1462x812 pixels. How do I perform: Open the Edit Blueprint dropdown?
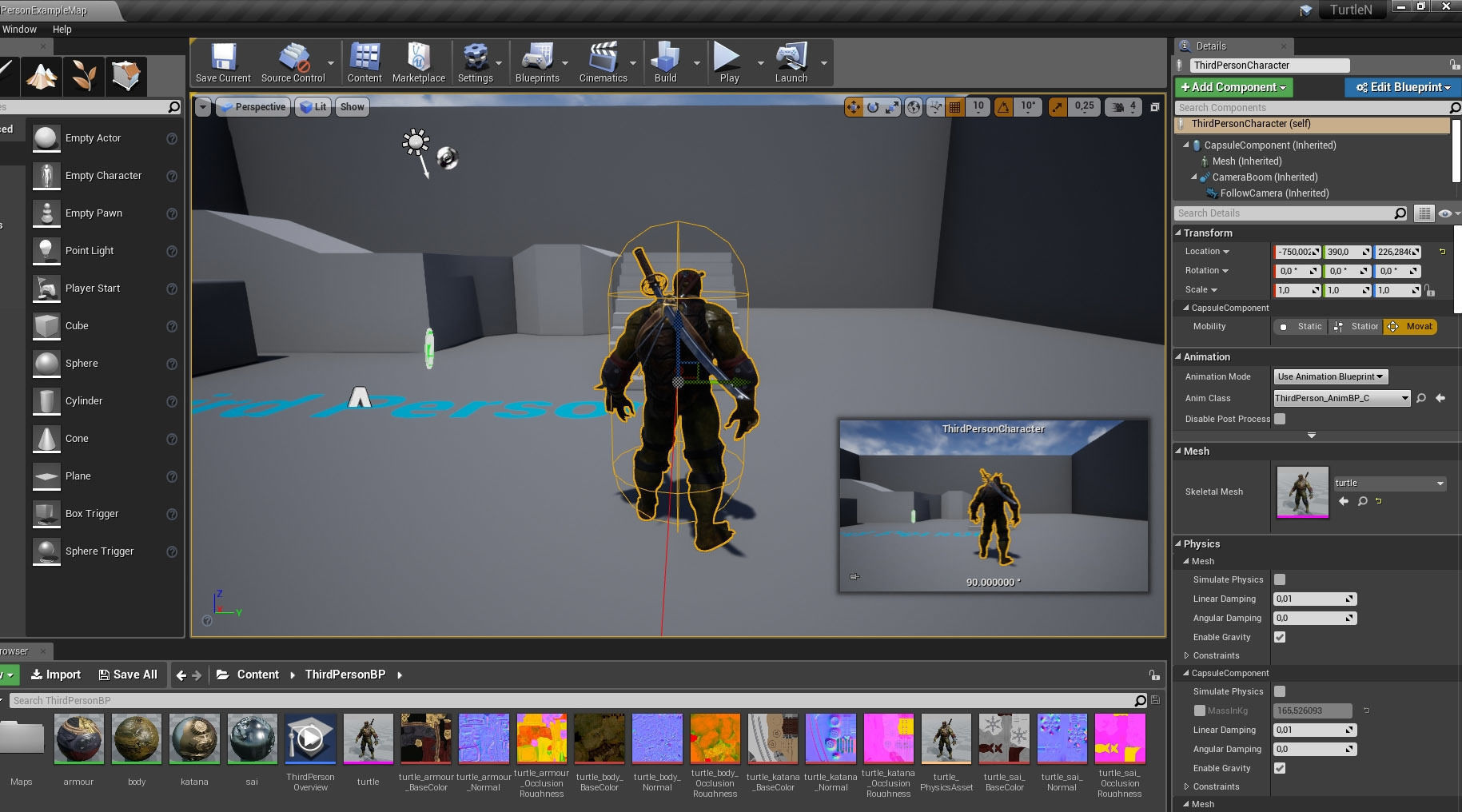1403,87
